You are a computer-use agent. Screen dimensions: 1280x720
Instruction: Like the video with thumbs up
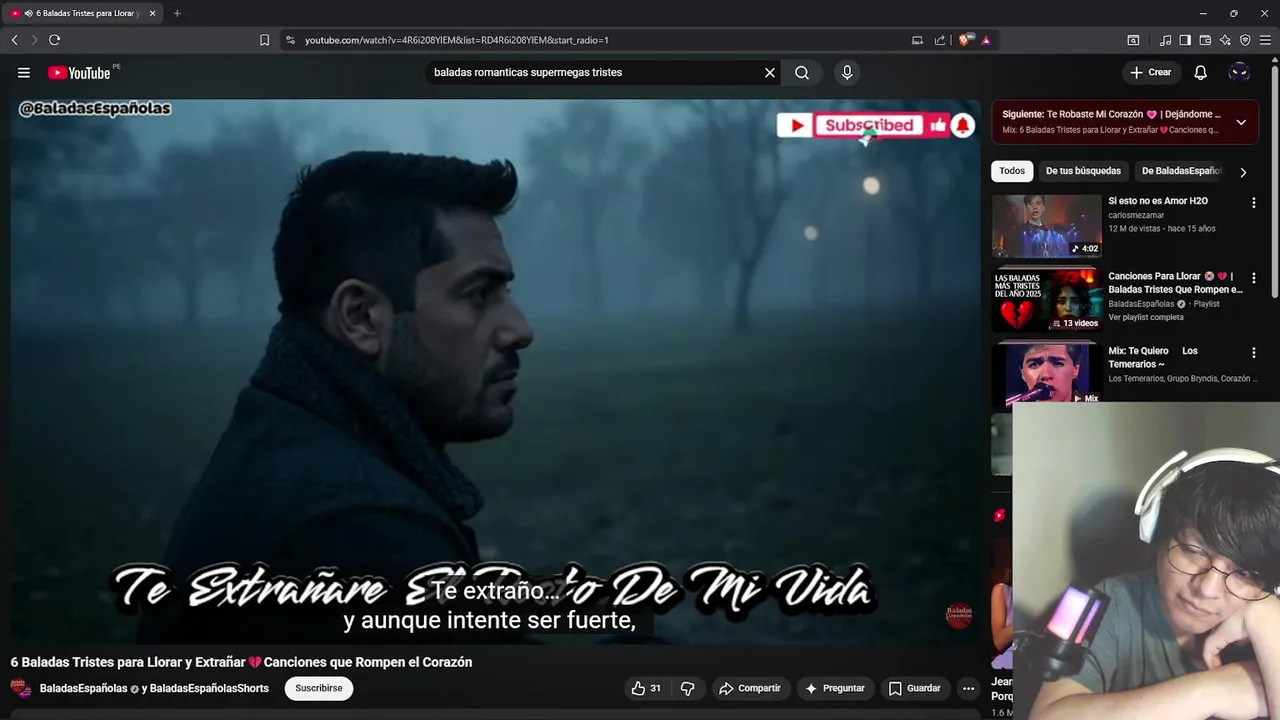tap(645, 688)
